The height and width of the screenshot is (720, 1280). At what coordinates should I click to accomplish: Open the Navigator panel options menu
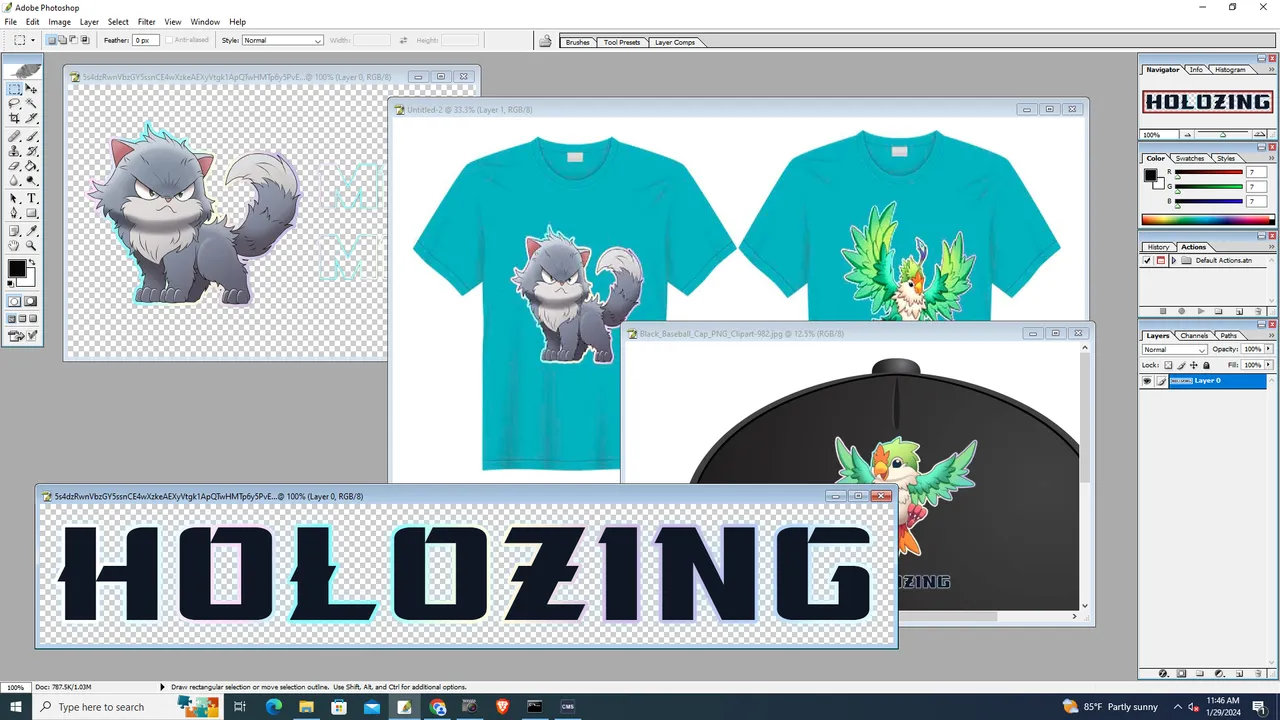tap(1270, 69)
